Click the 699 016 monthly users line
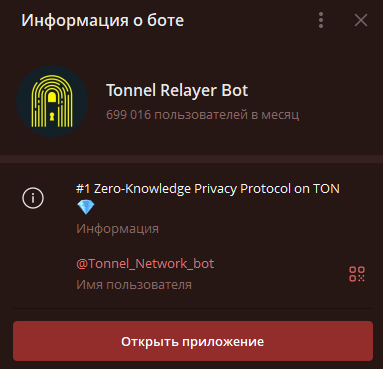The image size is (383, 369). coord(202,115)
